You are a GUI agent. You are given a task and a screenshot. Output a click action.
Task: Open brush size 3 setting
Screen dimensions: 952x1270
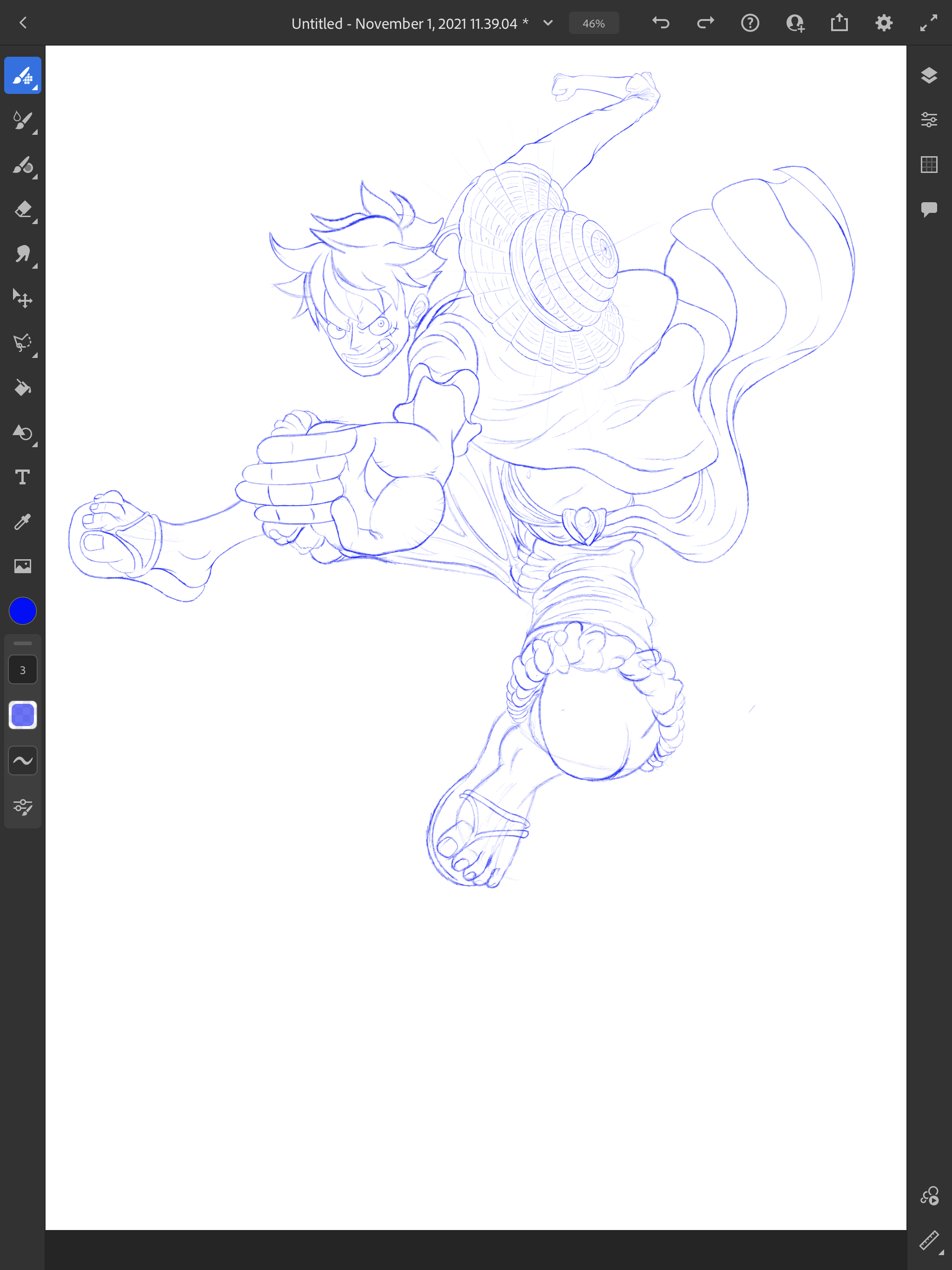click(22, 670)
